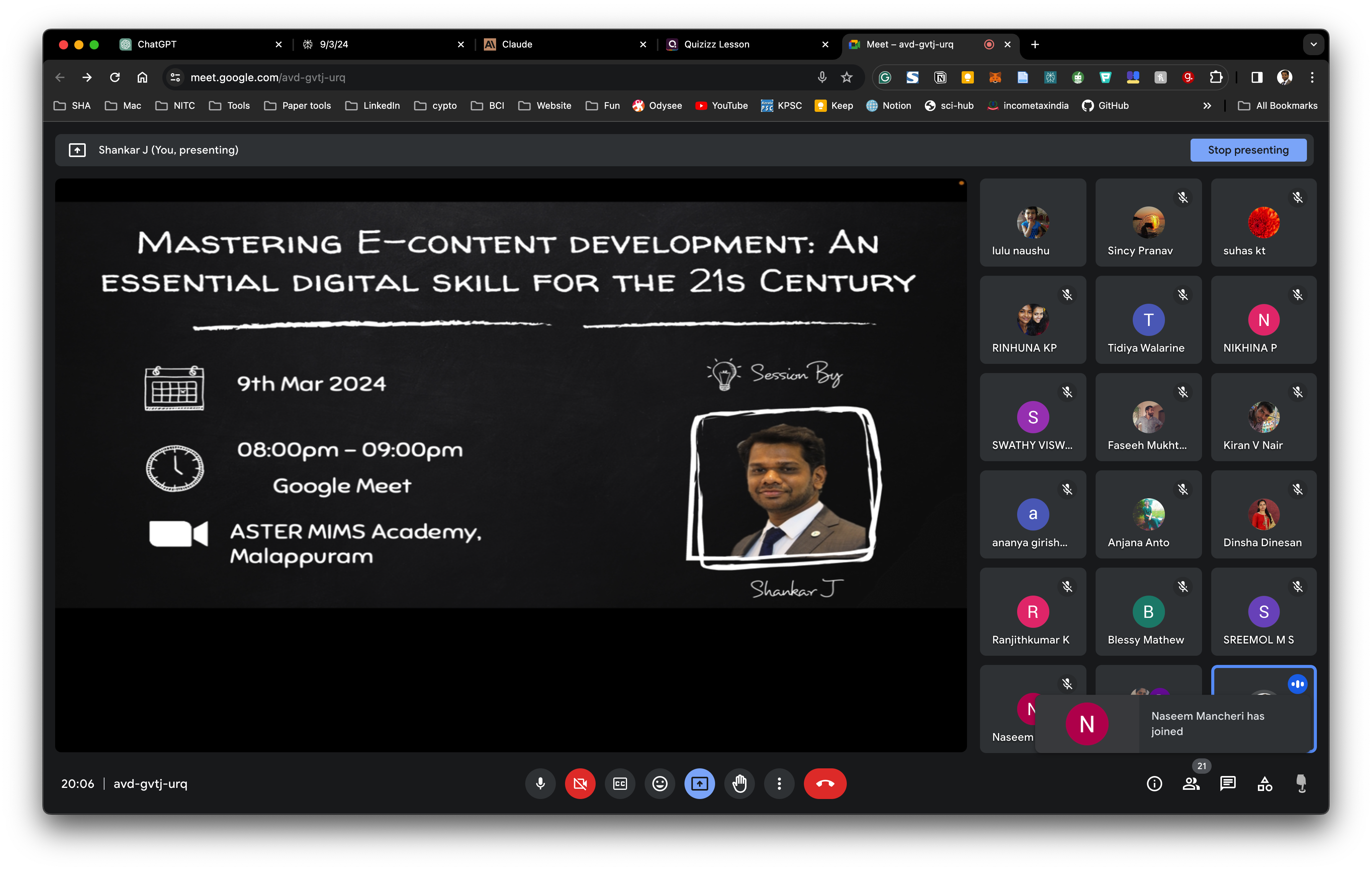The width and height of the screenshot is (1372, 871).
Task: Close the ChatGPT tab
Action: pos(279,44)
